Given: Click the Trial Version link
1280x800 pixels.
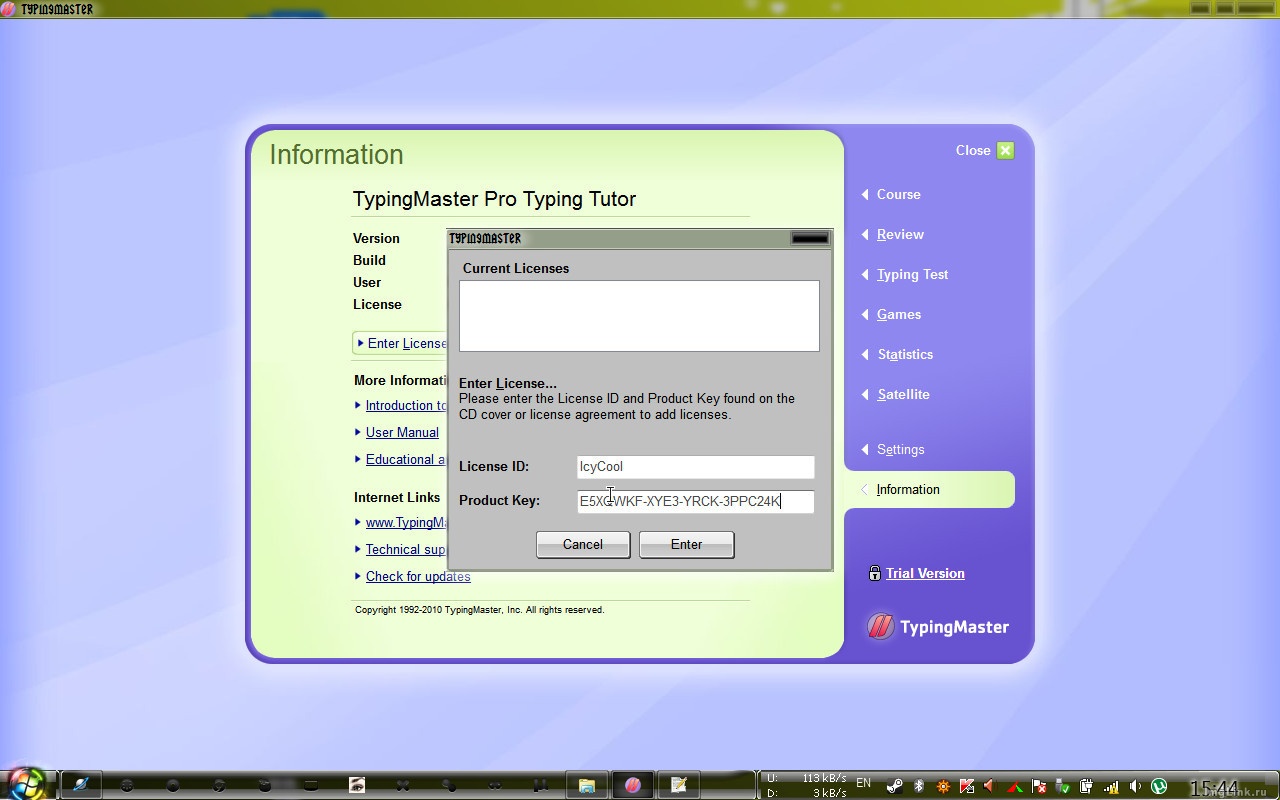Looking at the screenshot, I should 925,573.
